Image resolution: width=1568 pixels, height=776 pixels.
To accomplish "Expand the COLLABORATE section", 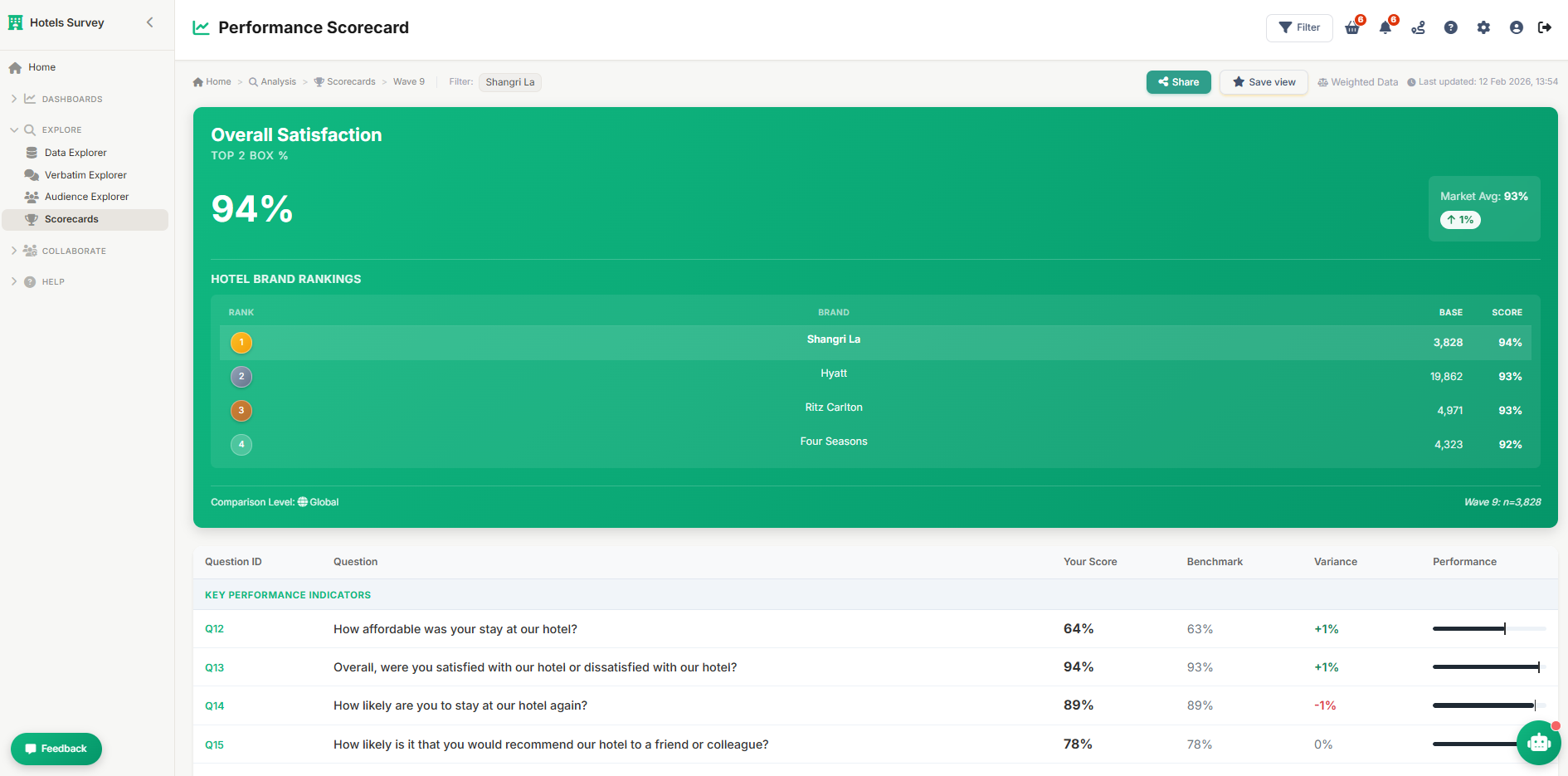I will pos(75,250).
